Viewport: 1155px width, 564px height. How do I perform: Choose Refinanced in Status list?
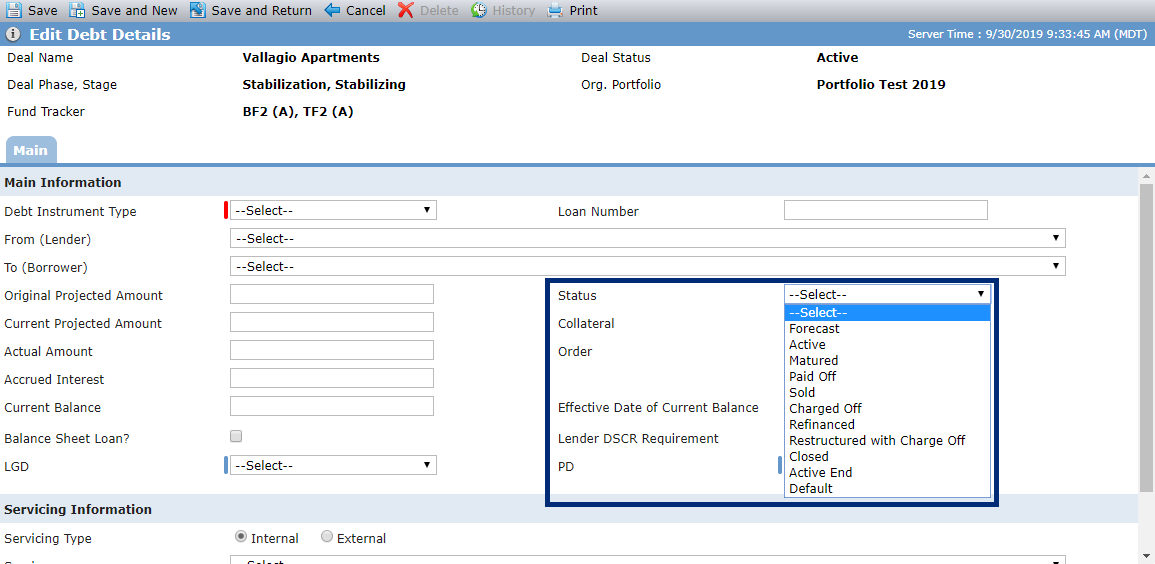pos(888,425)
